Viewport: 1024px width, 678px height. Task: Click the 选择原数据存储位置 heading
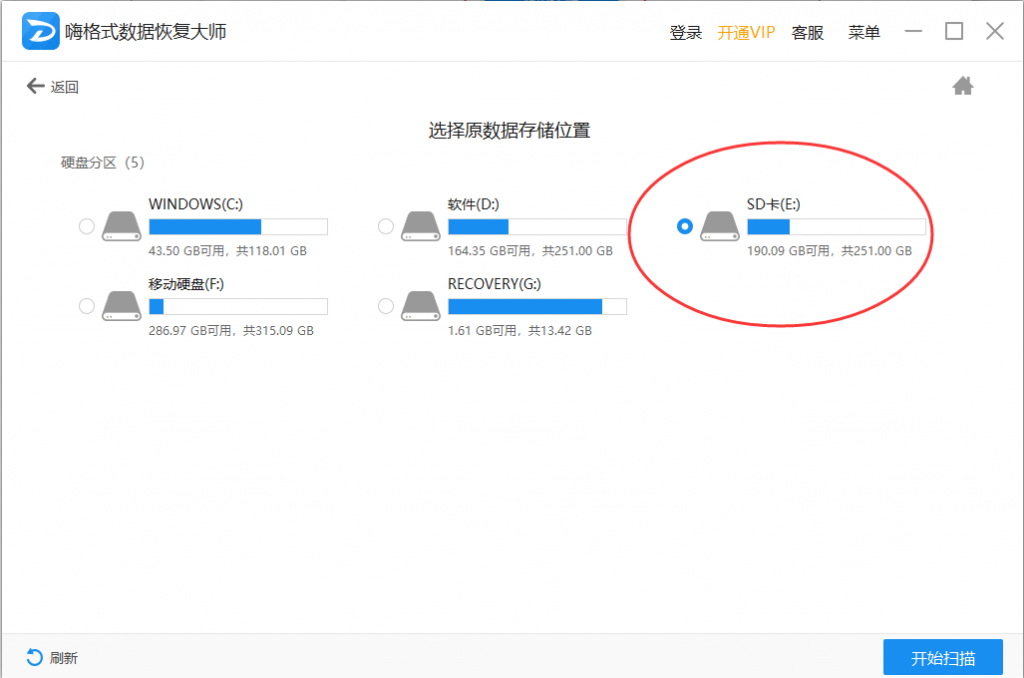(x=509, y=131)
